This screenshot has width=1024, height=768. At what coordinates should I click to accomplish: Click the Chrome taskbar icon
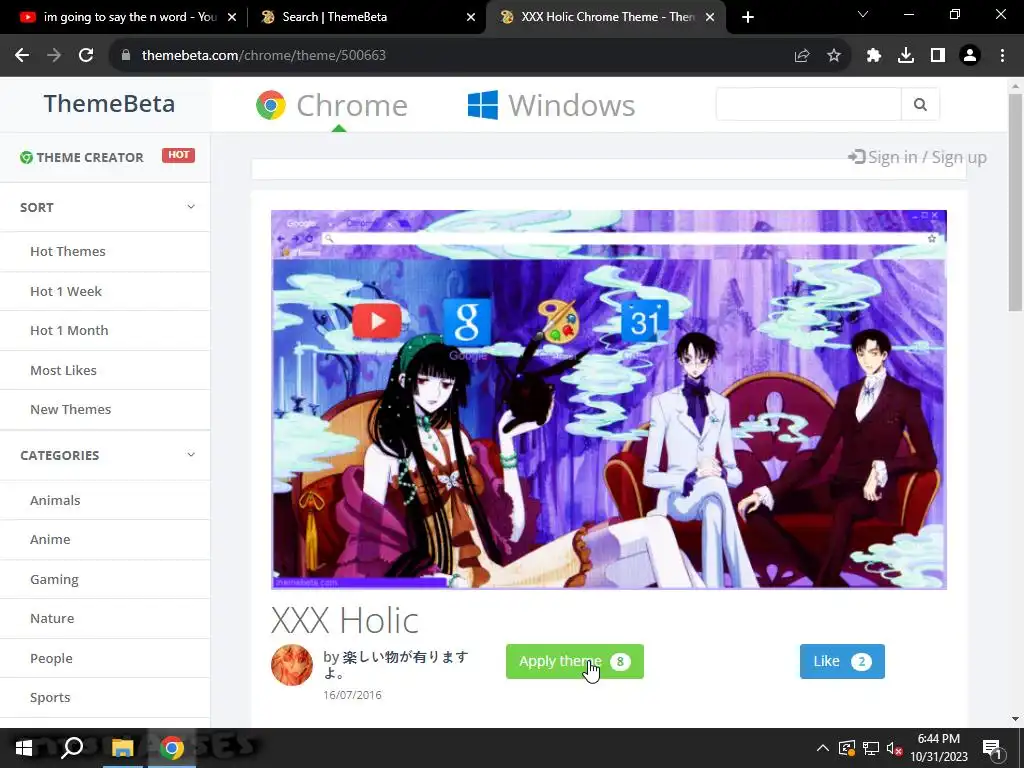coord(172,748)
